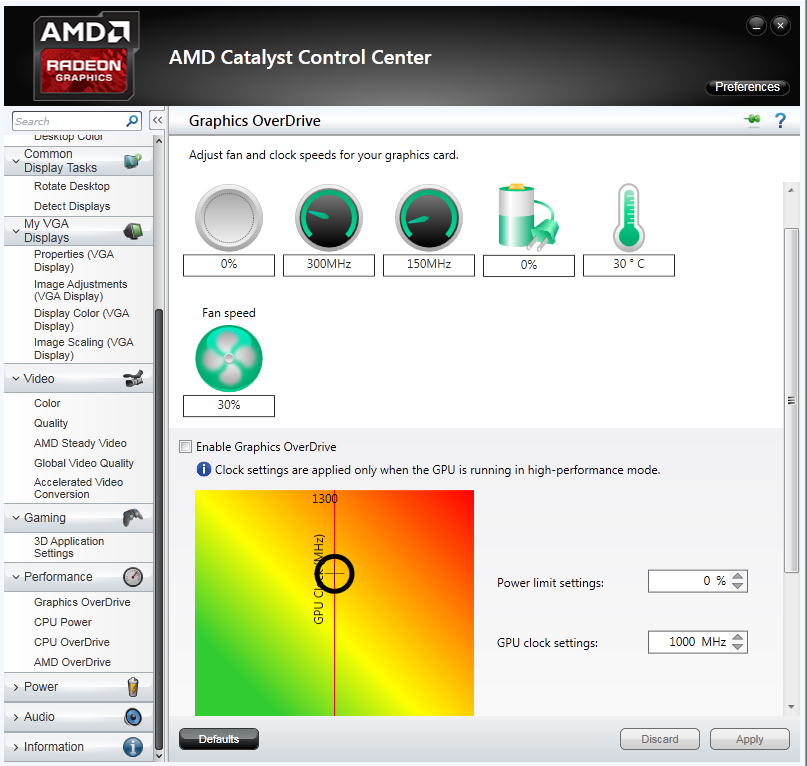Enable Graphics OverDrive checkbox
Viewport: 807px width, 766px height.
point(185,446)
